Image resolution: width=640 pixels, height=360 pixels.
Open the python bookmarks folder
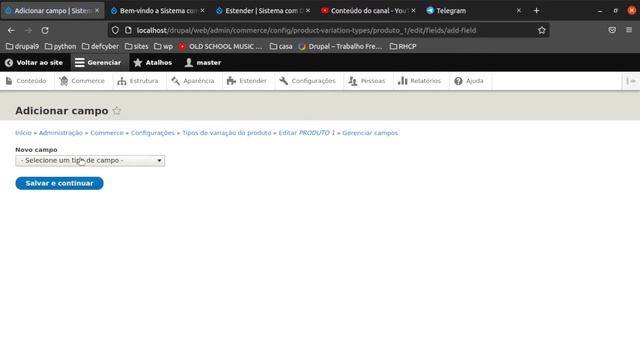[x=60, y=47]
